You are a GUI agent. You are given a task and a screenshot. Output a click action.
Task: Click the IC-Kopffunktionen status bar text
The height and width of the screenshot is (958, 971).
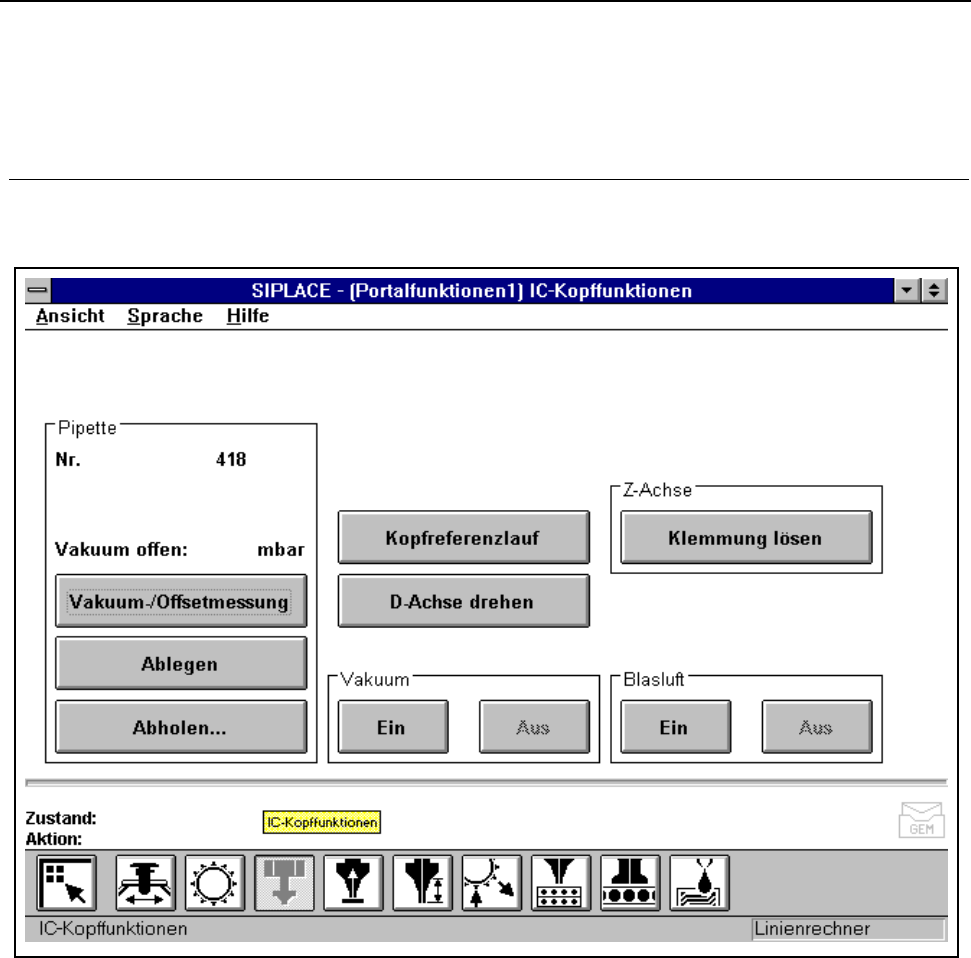(113, 929)
